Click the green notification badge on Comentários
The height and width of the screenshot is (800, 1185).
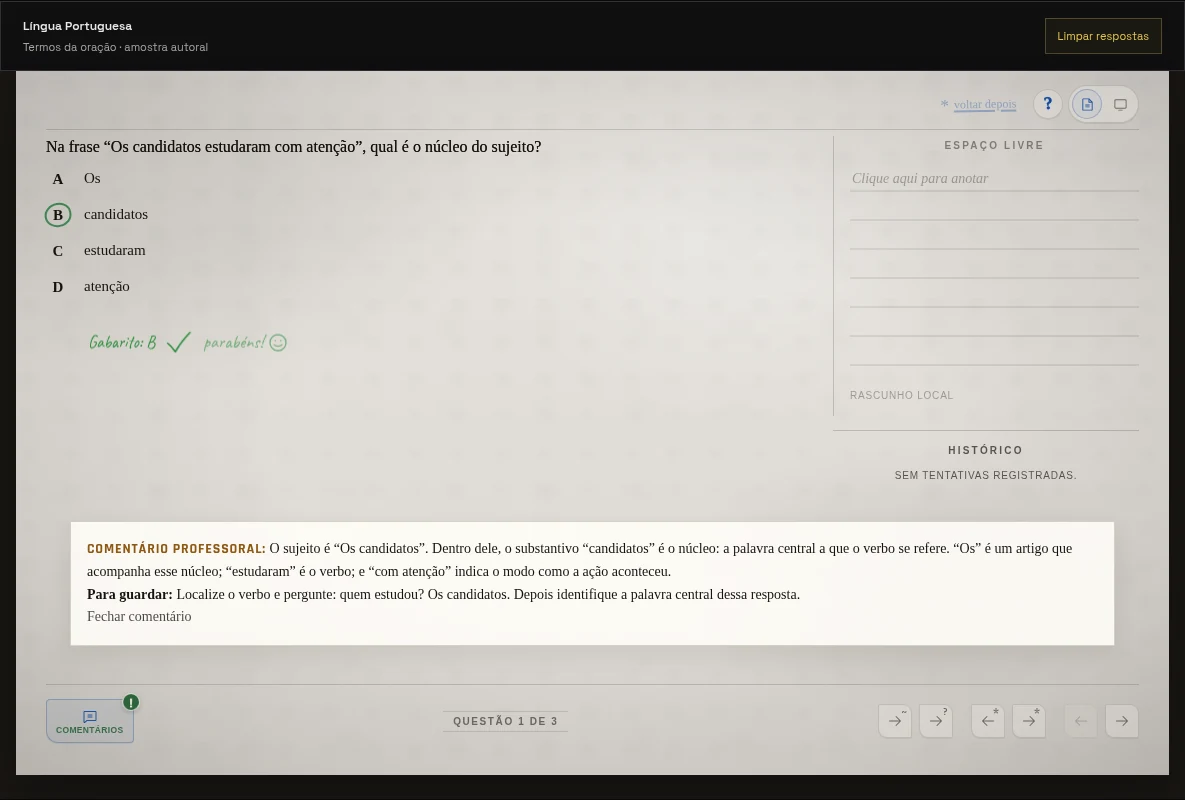point(131,703)
